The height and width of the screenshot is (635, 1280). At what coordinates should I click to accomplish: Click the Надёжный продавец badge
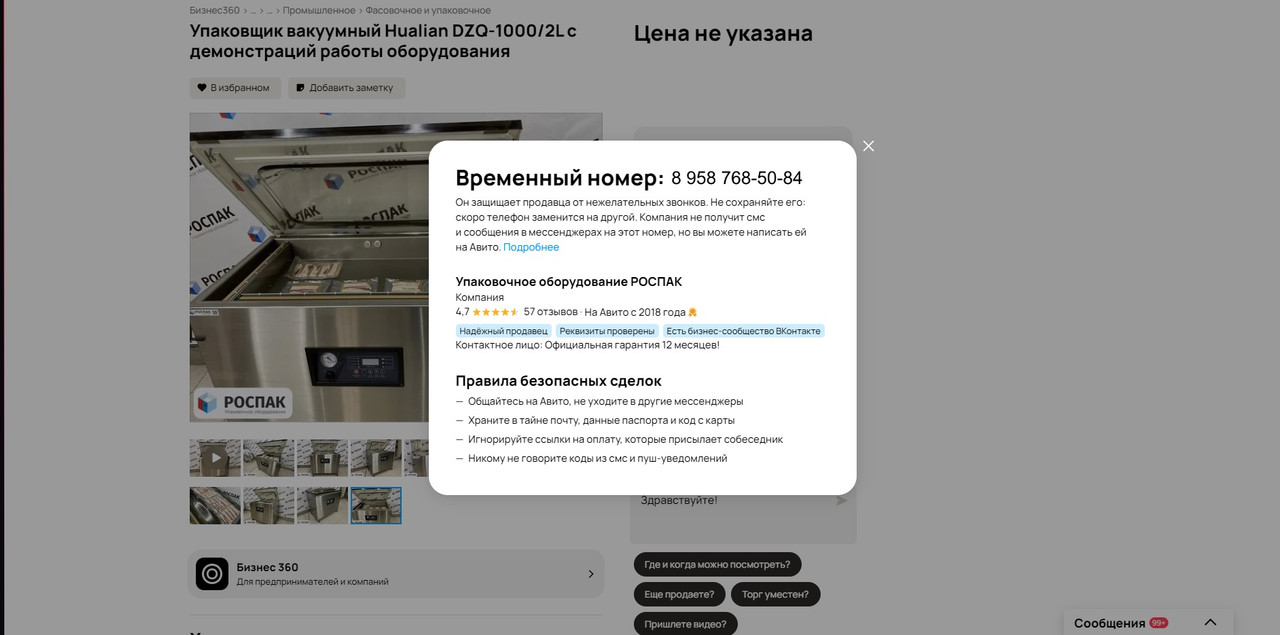point(503,331)
